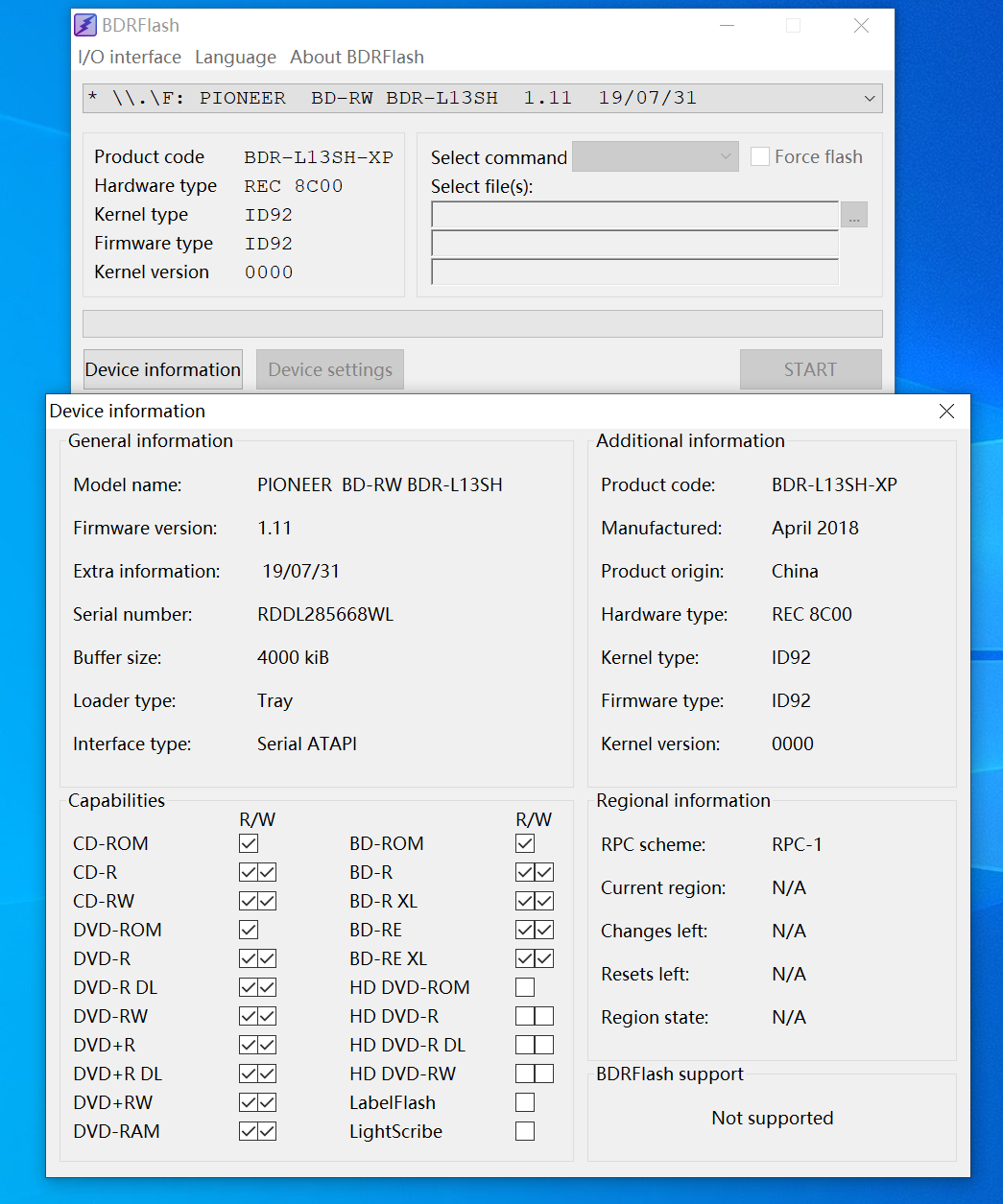
Task: Click the third Select file(s) input field
Action: point(635,272)
